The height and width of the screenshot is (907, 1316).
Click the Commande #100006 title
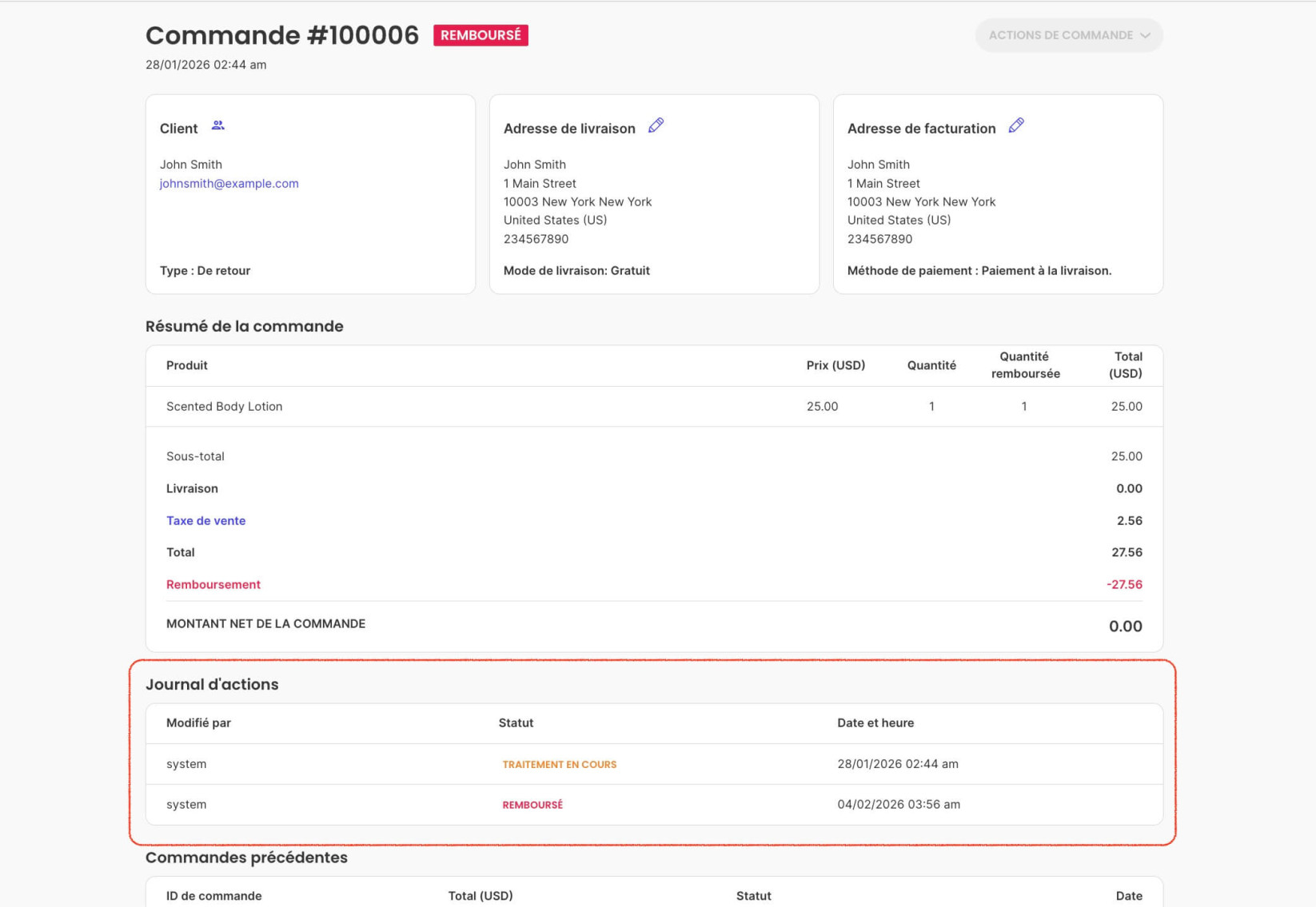(x=282, y=35)
